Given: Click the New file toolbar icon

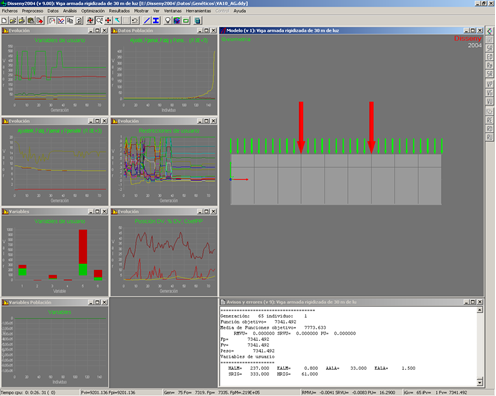Looking at the screenshot, I should tap(4, 21).
